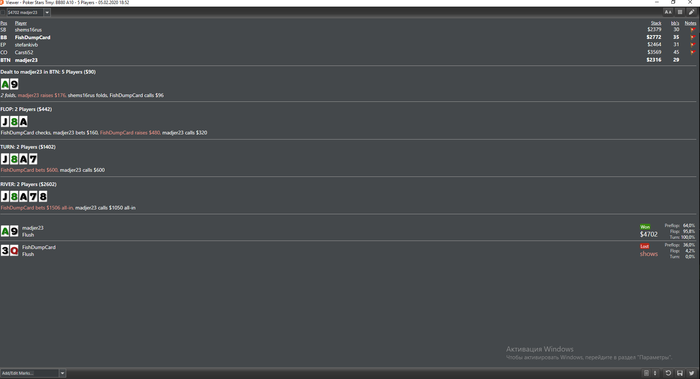Share hand via Twitter bird icon
The image size is (700, 379).
click(x=692, y=373)
